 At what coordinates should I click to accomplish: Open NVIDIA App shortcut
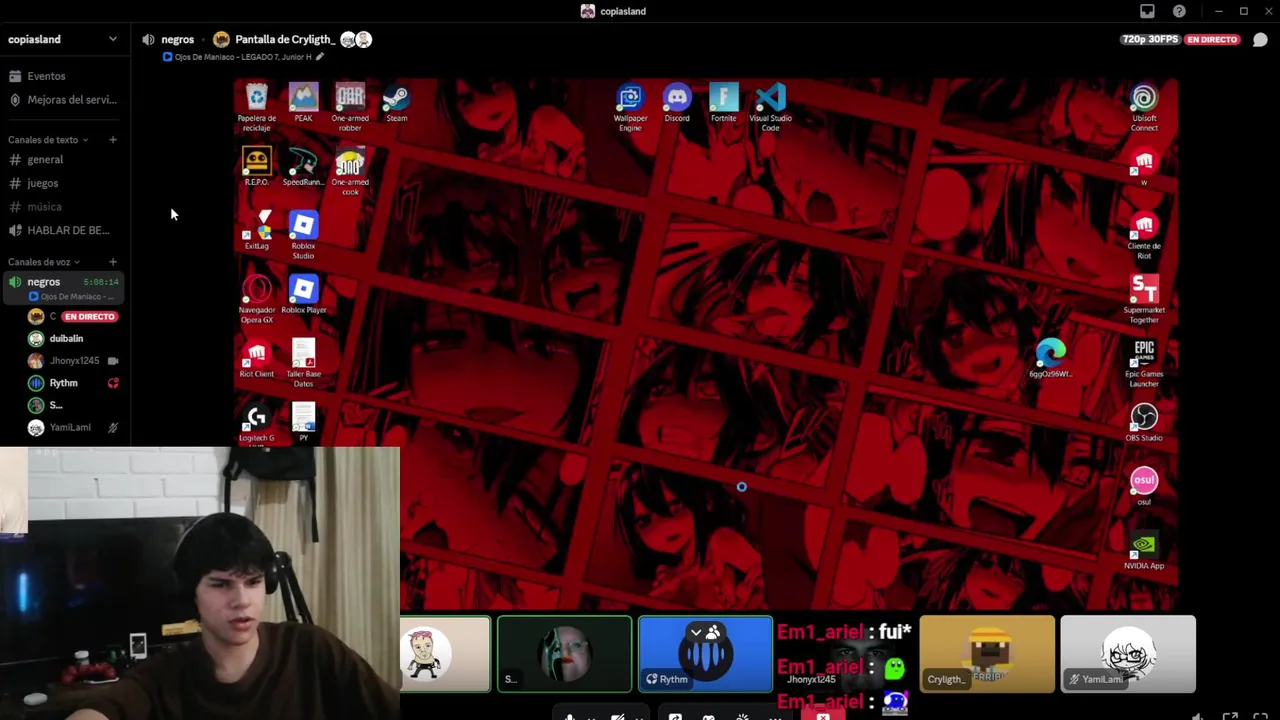click(1144, 550)
